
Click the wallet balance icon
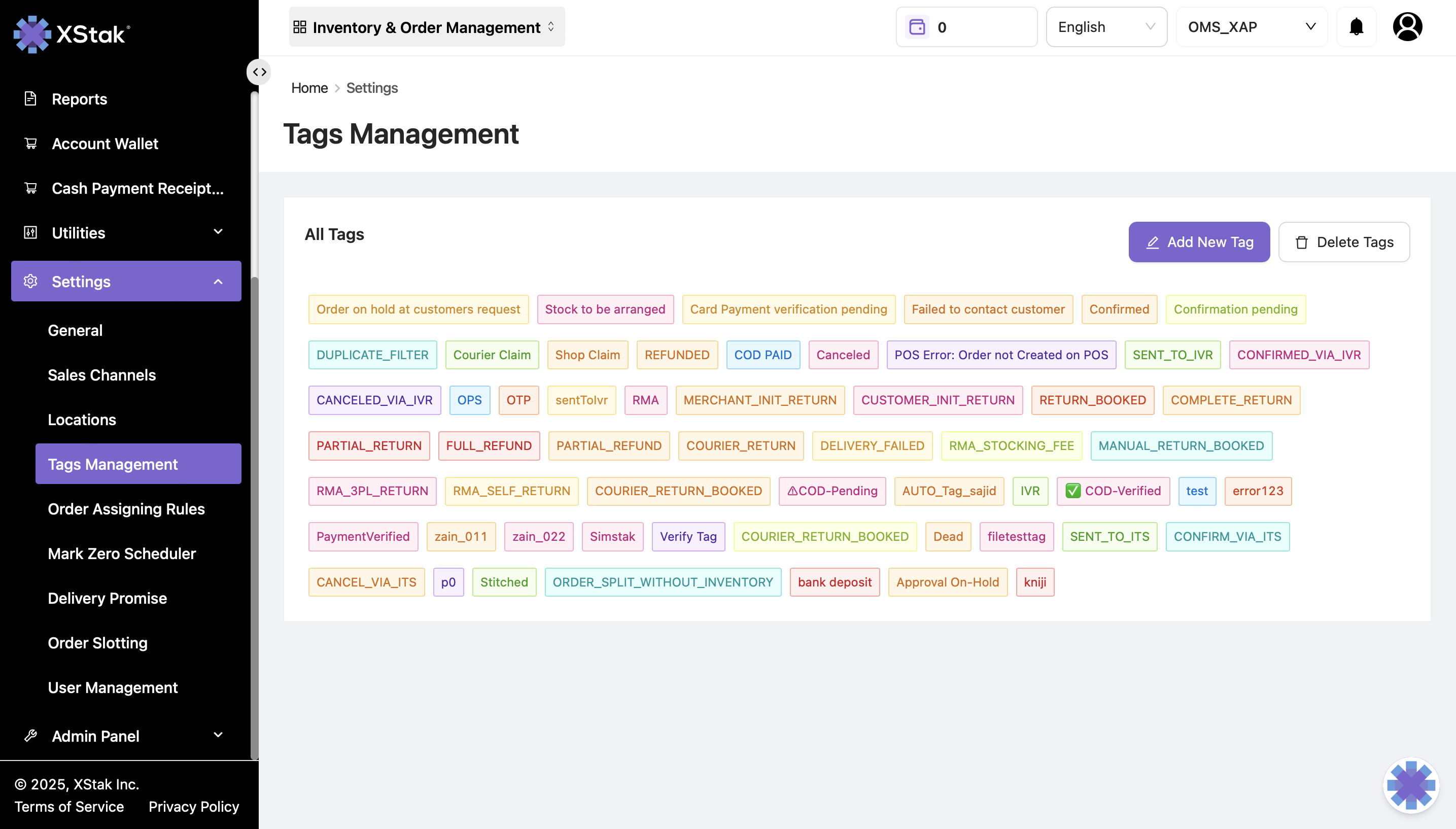(917, 27)
